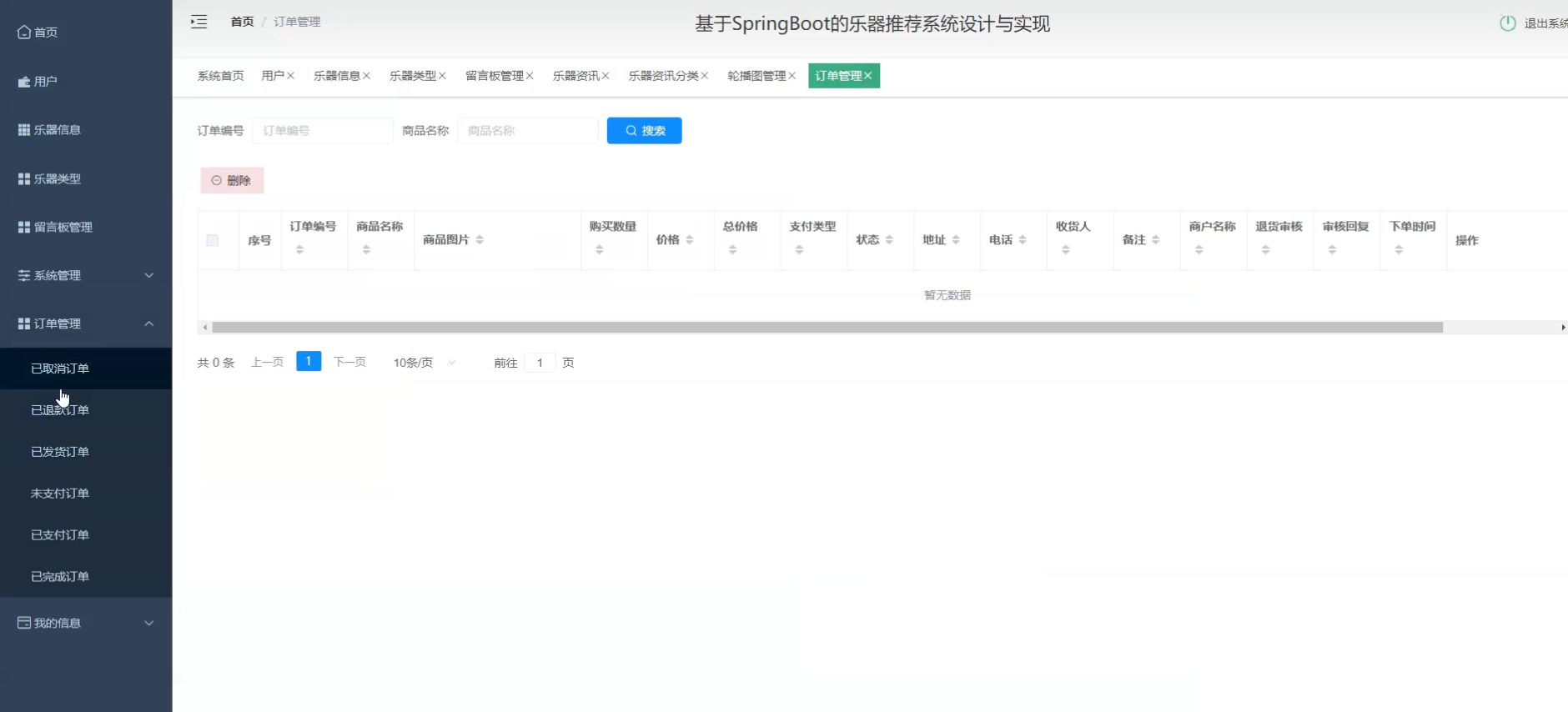Click the blue 搜索 button

[645, 131]
